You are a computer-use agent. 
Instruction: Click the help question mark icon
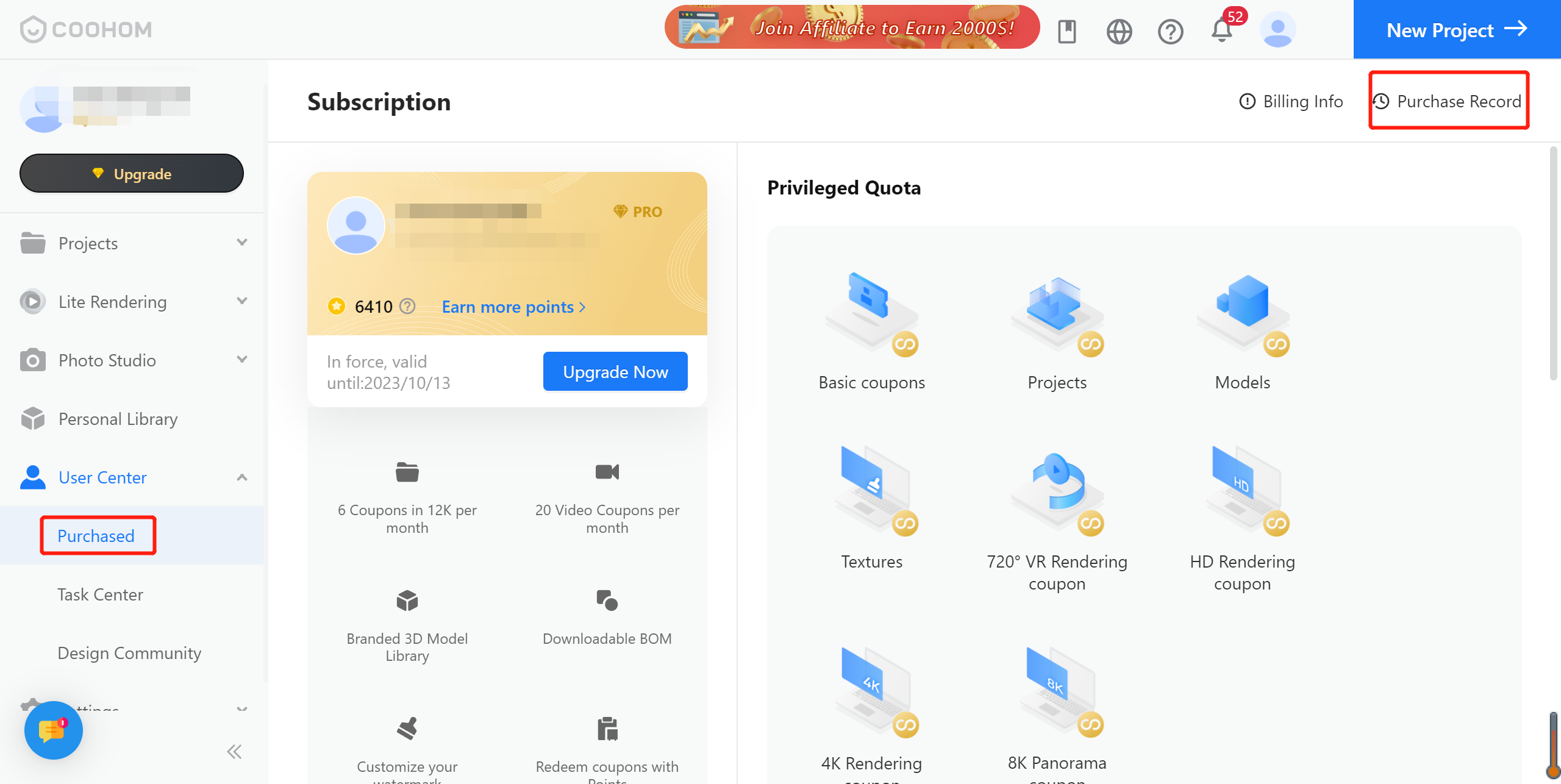tap(1170, 31)
